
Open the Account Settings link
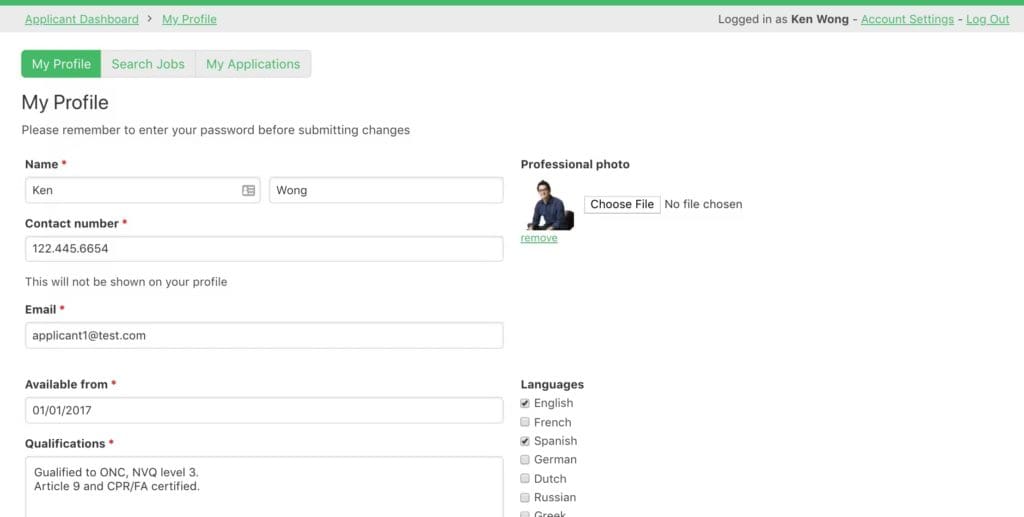point(907,19)
